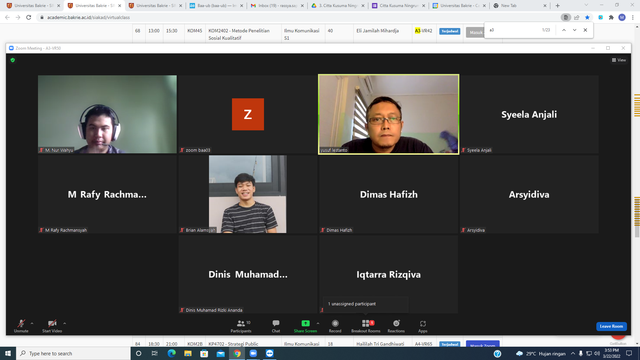Switch to the Baa-ub browser tab
This screenshot has width=640, height=360.
click(216, 6)
